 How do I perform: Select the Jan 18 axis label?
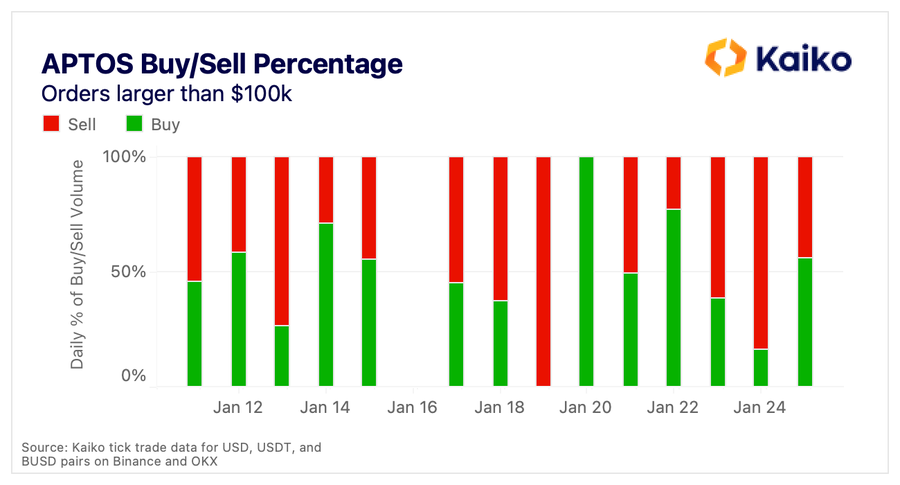click(x=499, y=408)
